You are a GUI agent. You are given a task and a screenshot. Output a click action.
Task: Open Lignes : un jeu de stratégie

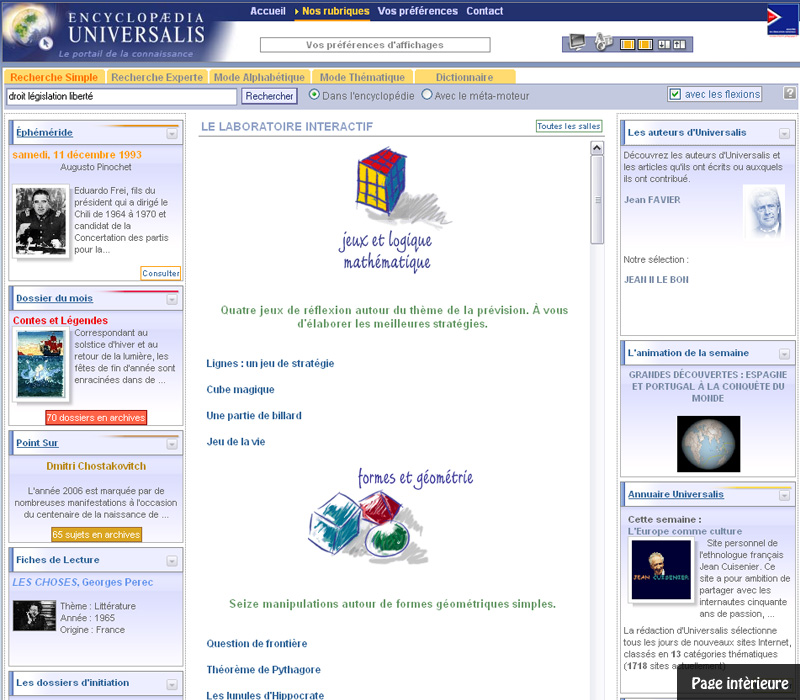pyautogui.click(x=270, y=363)
